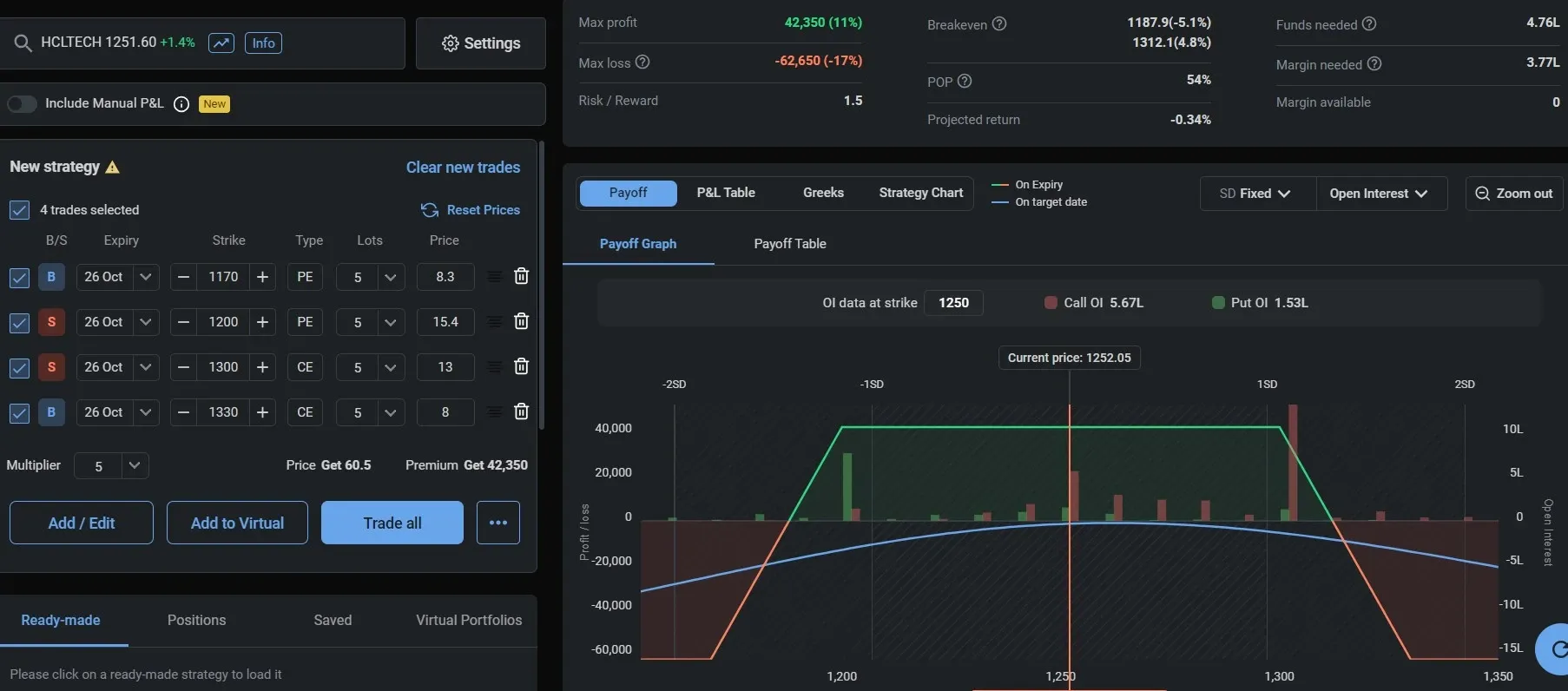Click help icon next to Margin needed
Screen dimensions: 1568x691
(x=1374, y=64)
